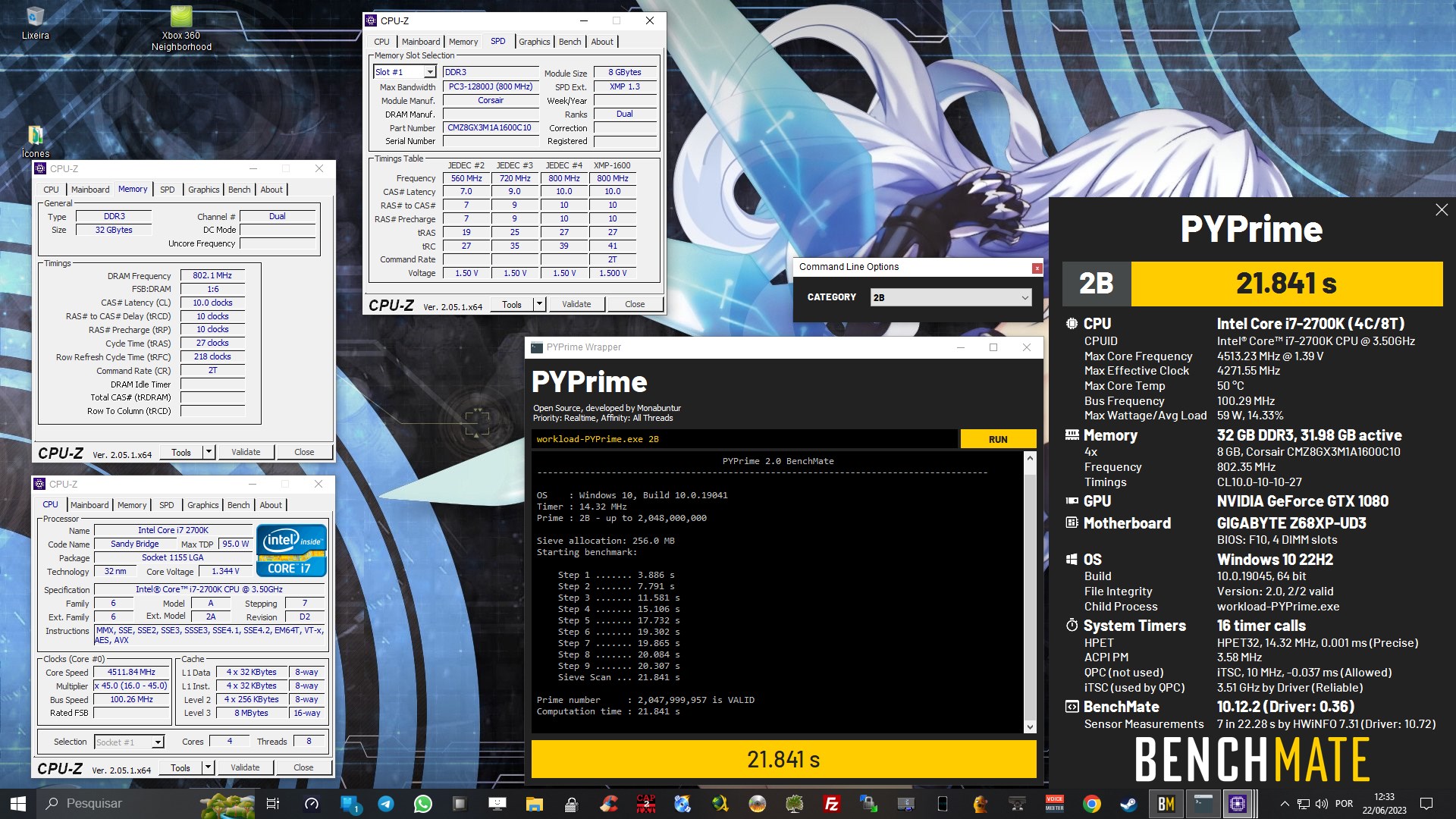Select the SPD tab in Memory CPU-Z window

168,190
